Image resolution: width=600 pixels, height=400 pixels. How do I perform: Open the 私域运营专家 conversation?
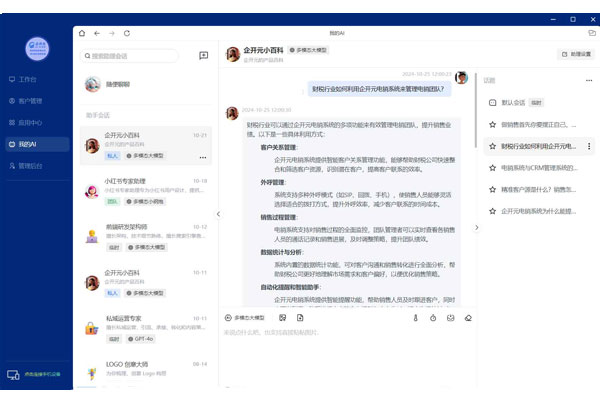146,329
